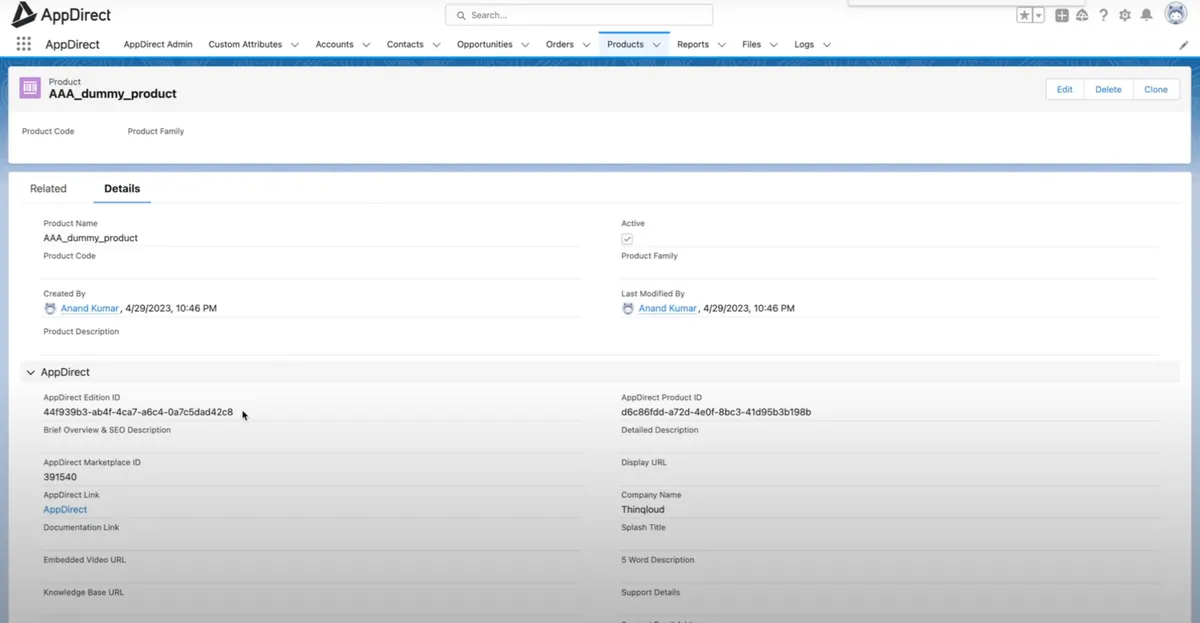The image size is (1200, 623).
Task: Click the AppDirect Product ID value d6c86fdd
Action: pos(716,412)
